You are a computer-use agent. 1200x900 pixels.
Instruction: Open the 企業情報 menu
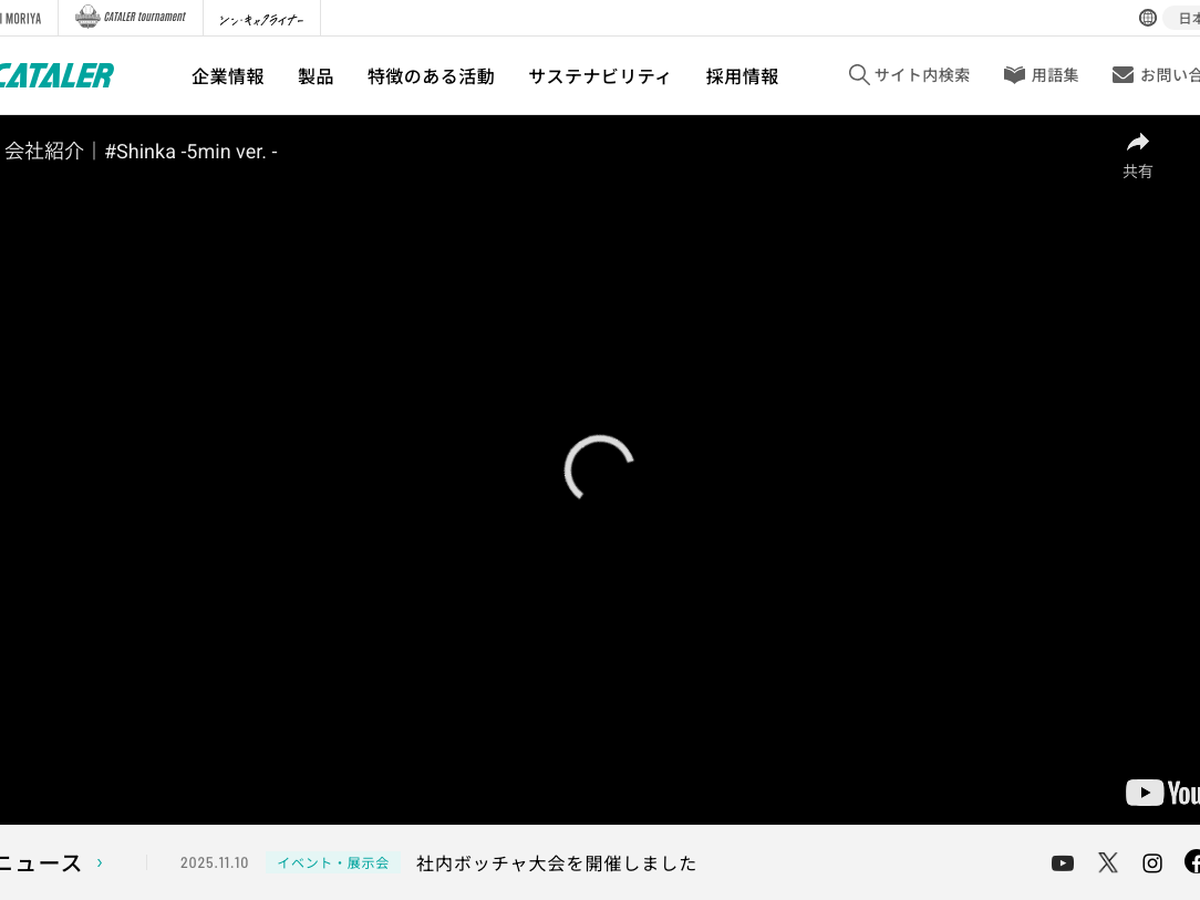[228, 77]
